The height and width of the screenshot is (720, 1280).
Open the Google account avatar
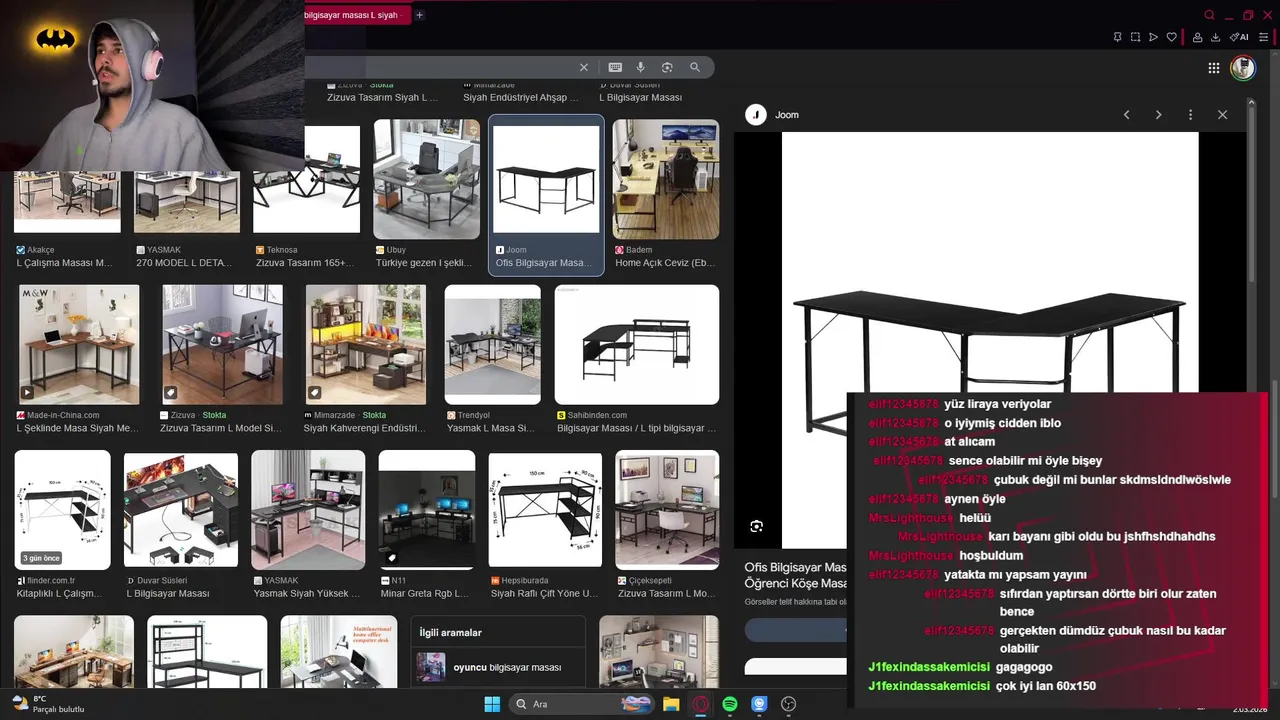[x=1243, y=68]
